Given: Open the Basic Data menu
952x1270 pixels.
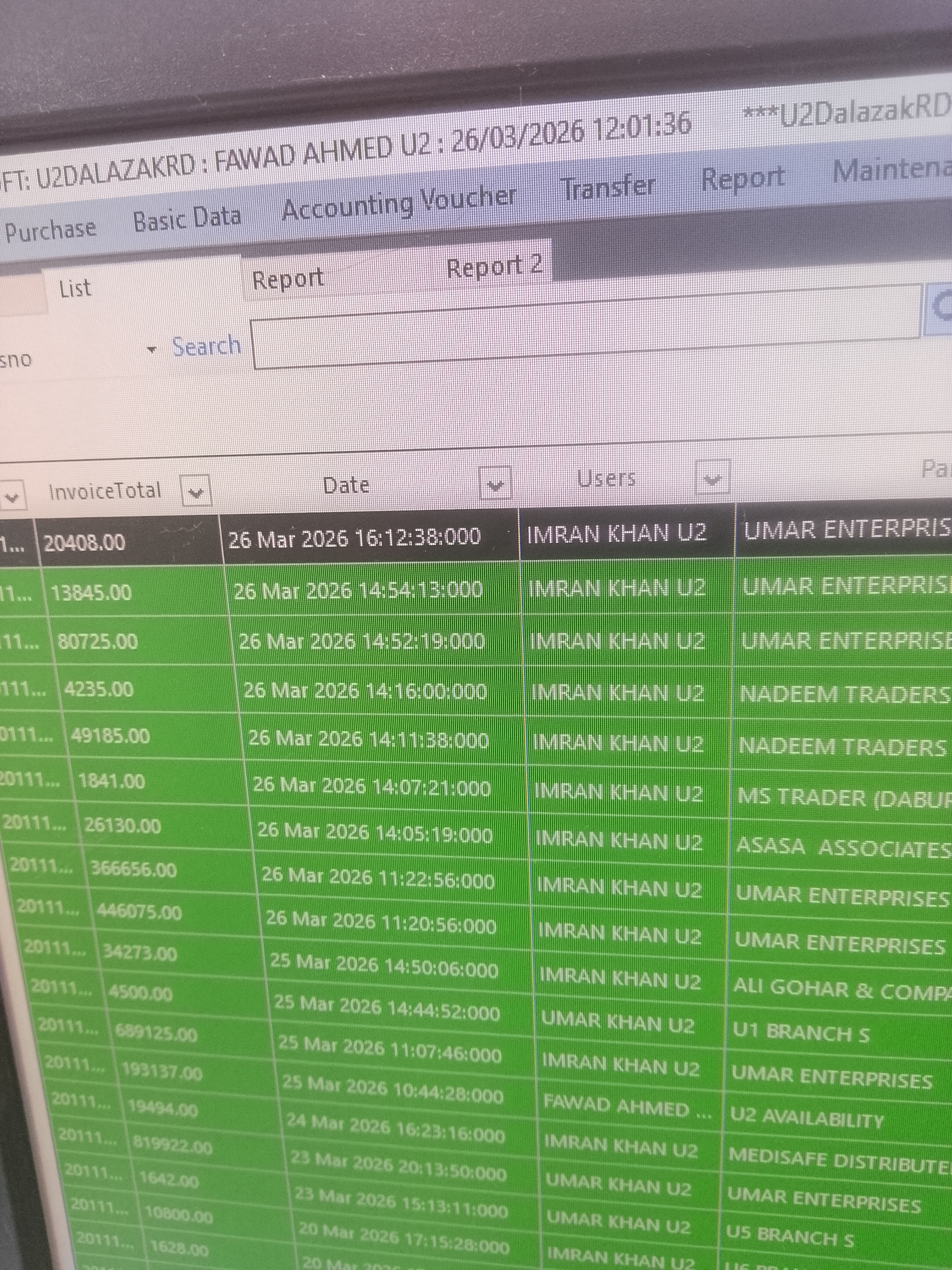Looking at the screenshot, I should [x=187, y=219].
